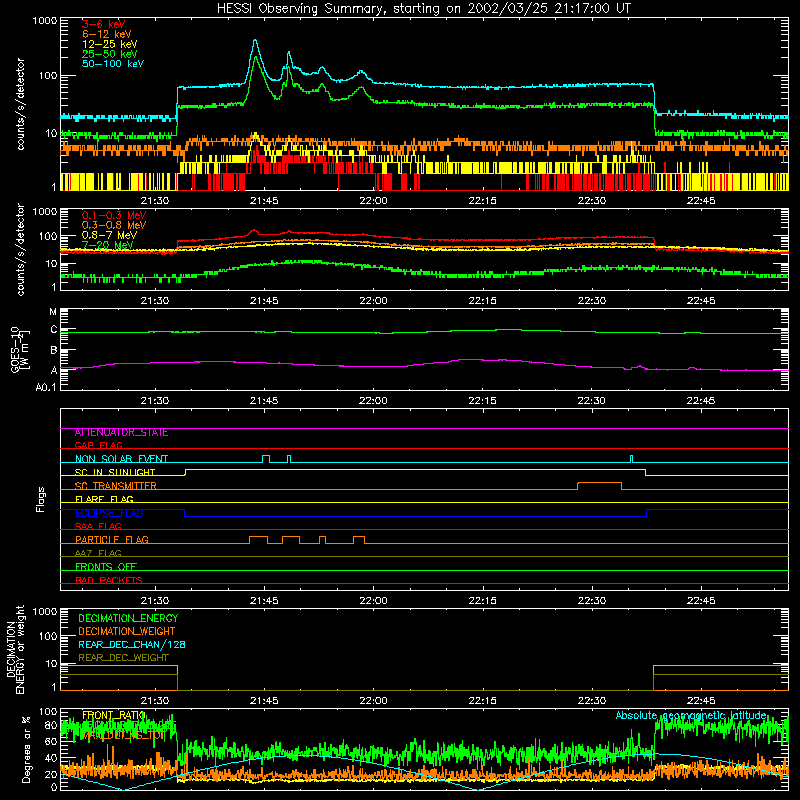Select the GAP_FLAG label
This screenshot has width=800, height=800.
pyautogui.click(x=99, y=445)
